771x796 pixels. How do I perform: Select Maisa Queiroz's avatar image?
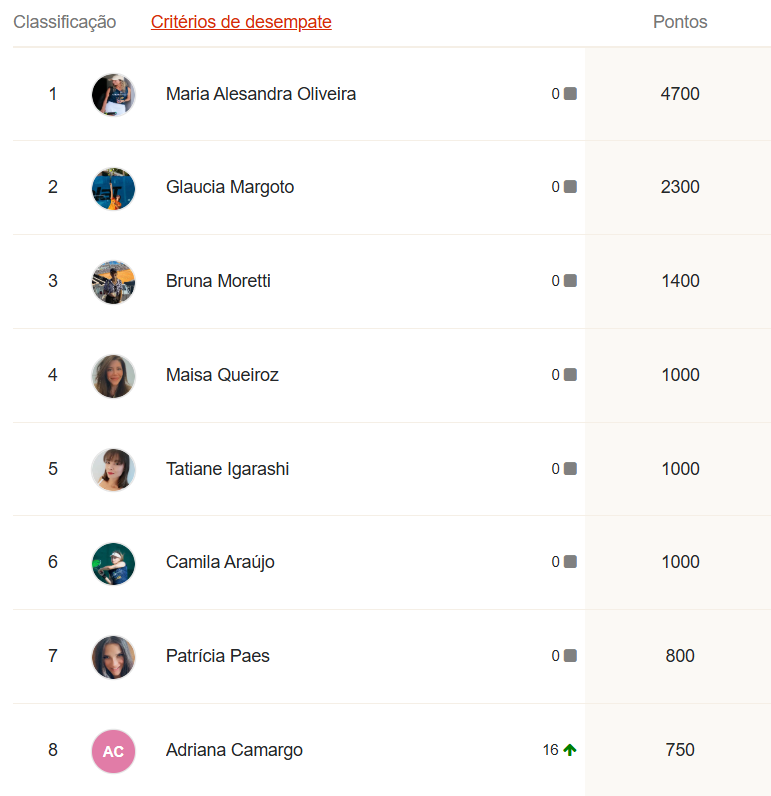point(113,376)
